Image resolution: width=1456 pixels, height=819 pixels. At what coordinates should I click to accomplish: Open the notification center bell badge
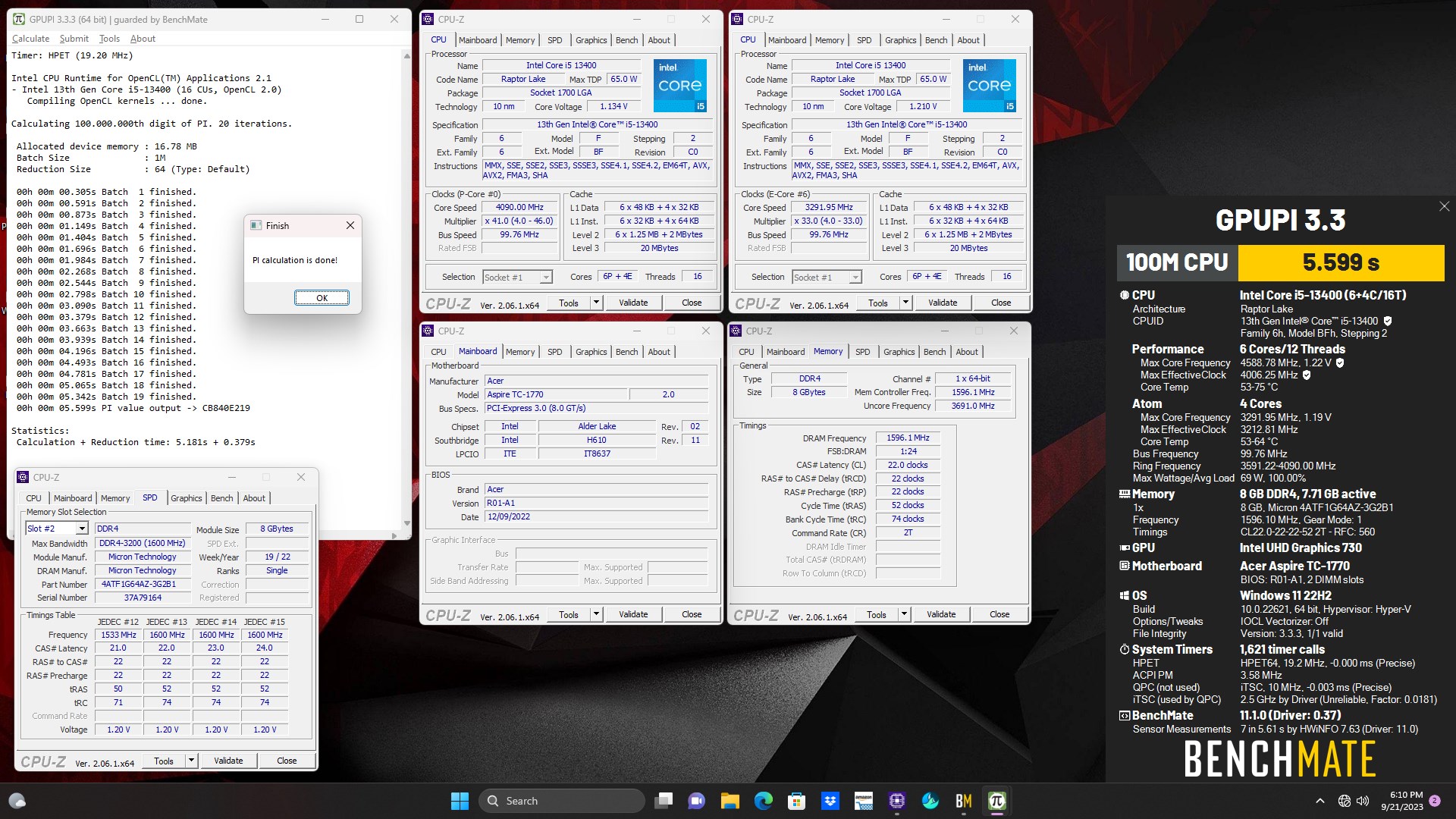(1435, 801)
